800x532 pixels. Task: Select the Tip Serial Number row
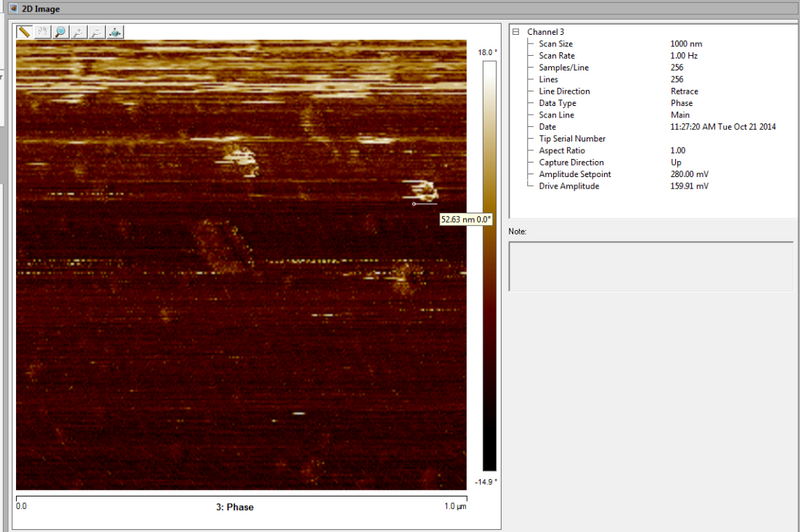point(572,138)
